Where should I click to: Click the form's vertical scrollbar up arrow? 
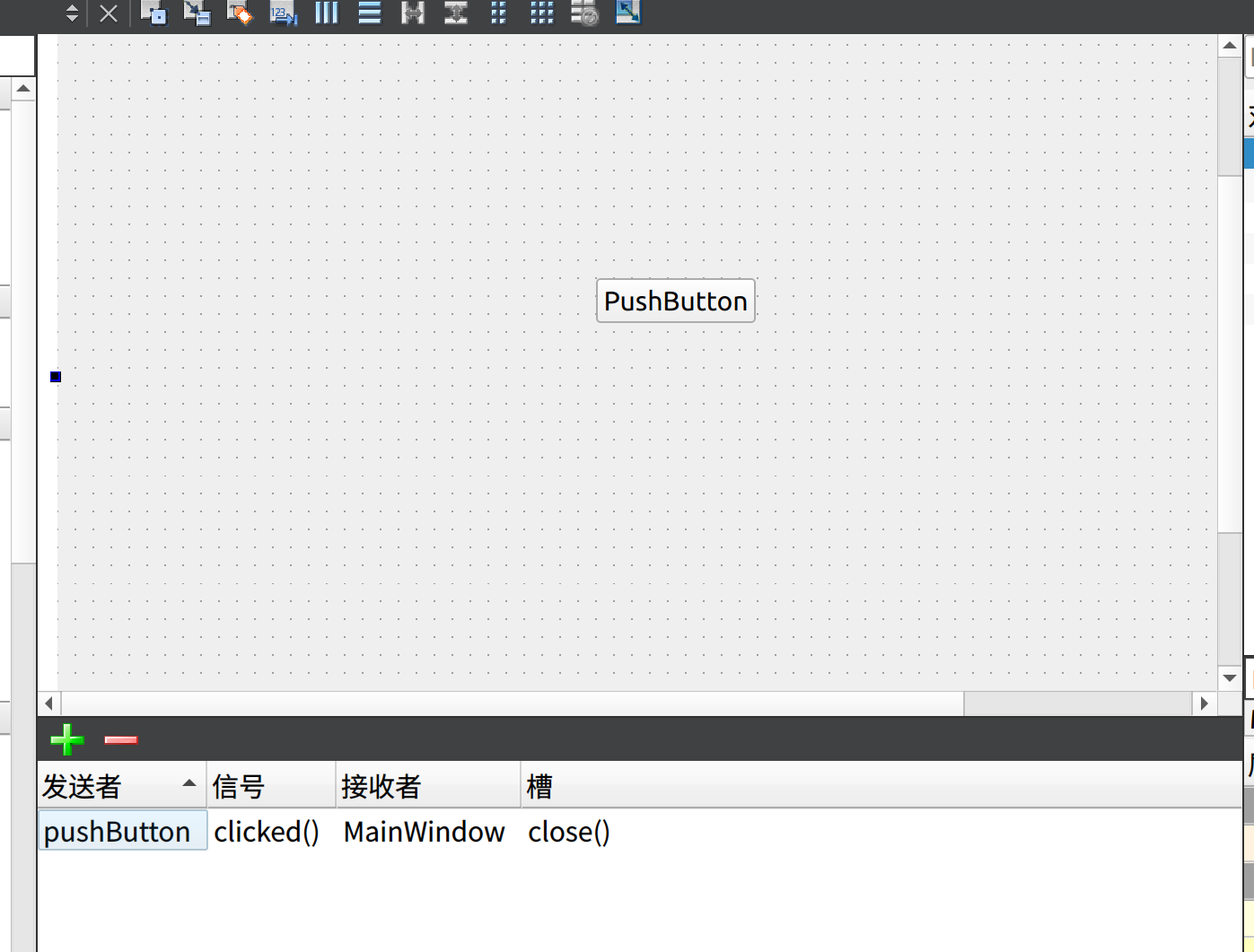tap(1230, 46)
